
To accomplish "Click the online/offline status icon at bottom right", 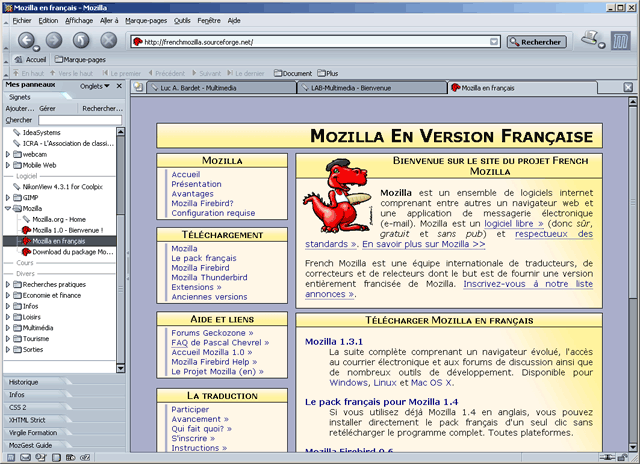I will point(608,457).
